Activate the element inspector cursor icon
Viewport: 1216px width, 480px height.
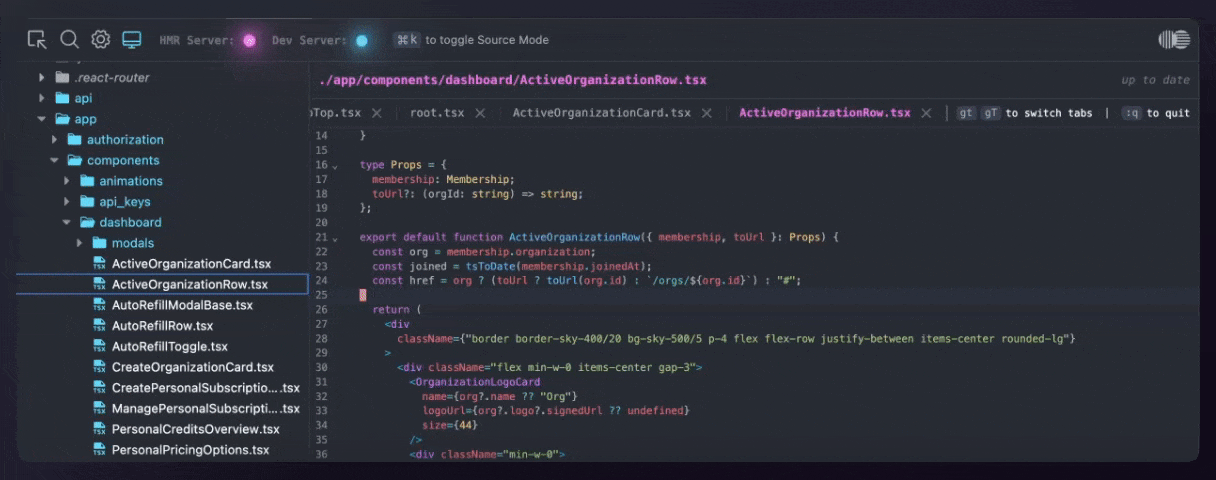coord(37,40)
